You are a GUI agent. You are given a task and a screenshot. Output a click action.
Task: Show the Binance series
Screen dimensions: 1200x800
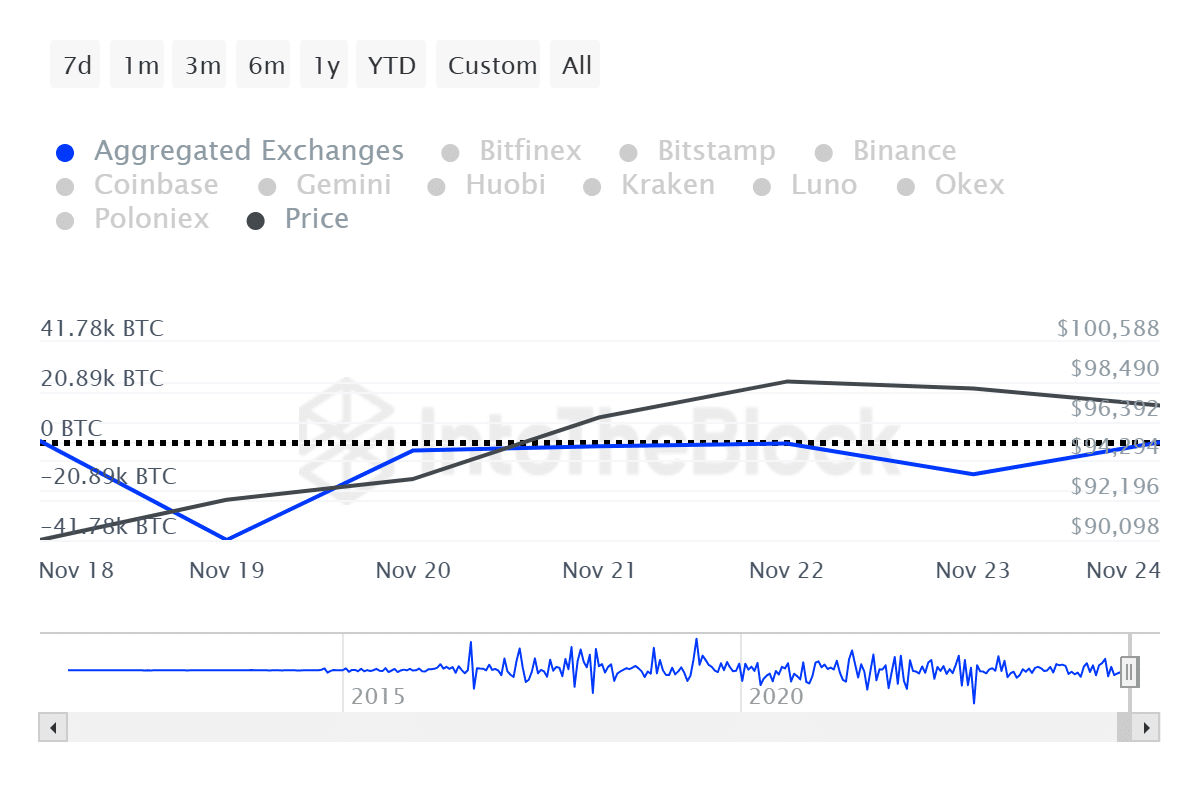point(823,151)
